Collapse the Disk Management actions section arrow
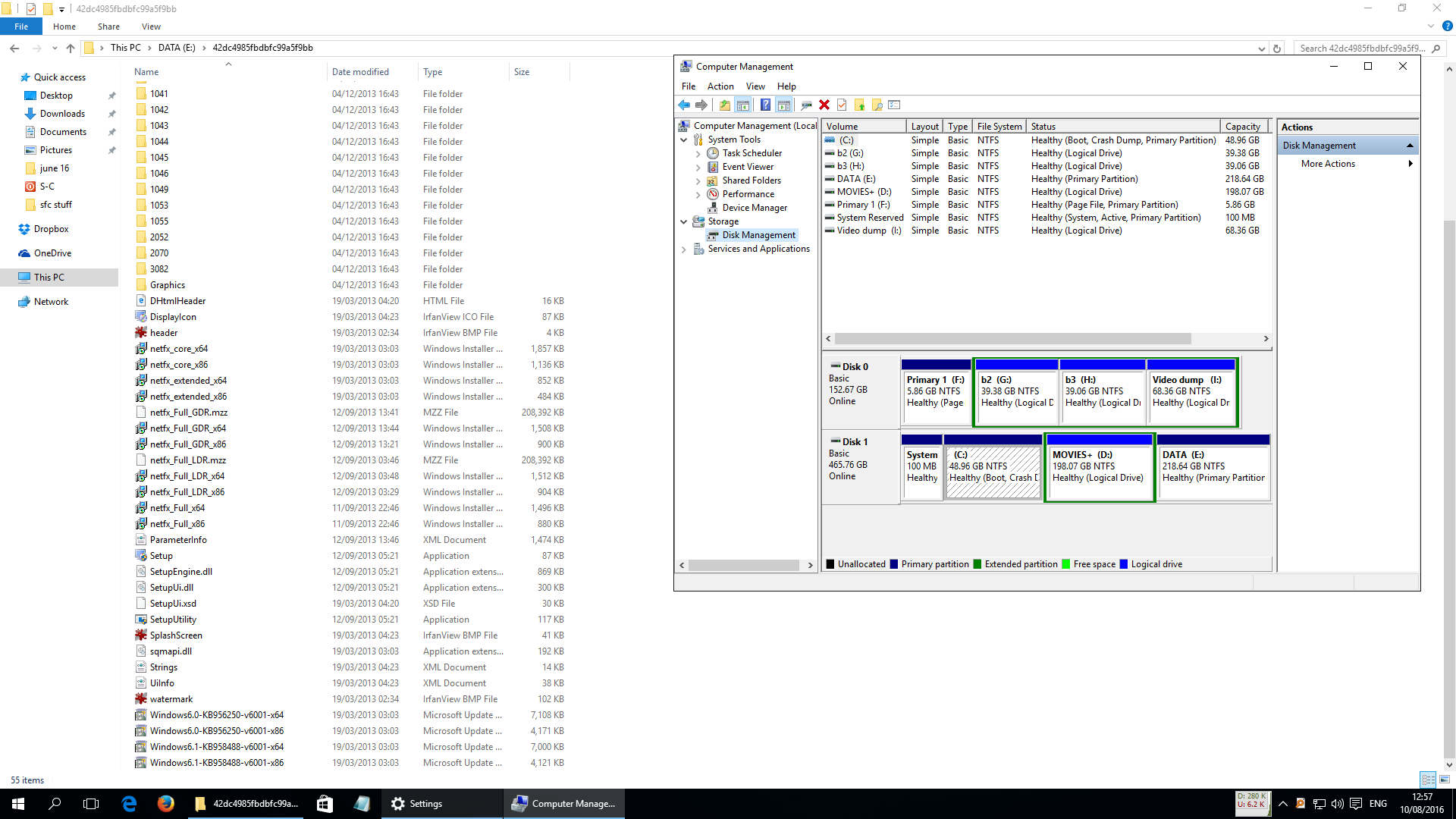Viewport: 1456px width, 819px height. coord(1410,146)
